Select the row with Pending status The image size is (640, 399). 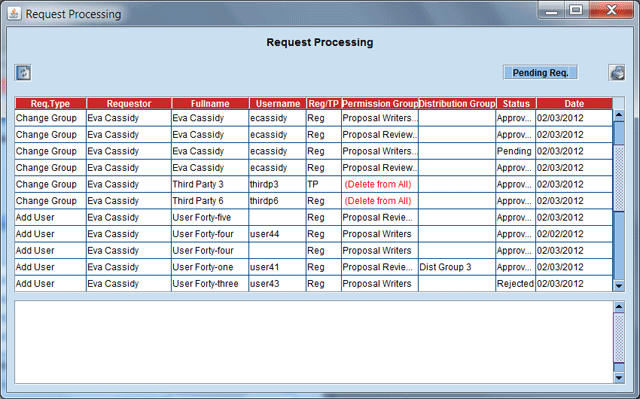(313, 151)
